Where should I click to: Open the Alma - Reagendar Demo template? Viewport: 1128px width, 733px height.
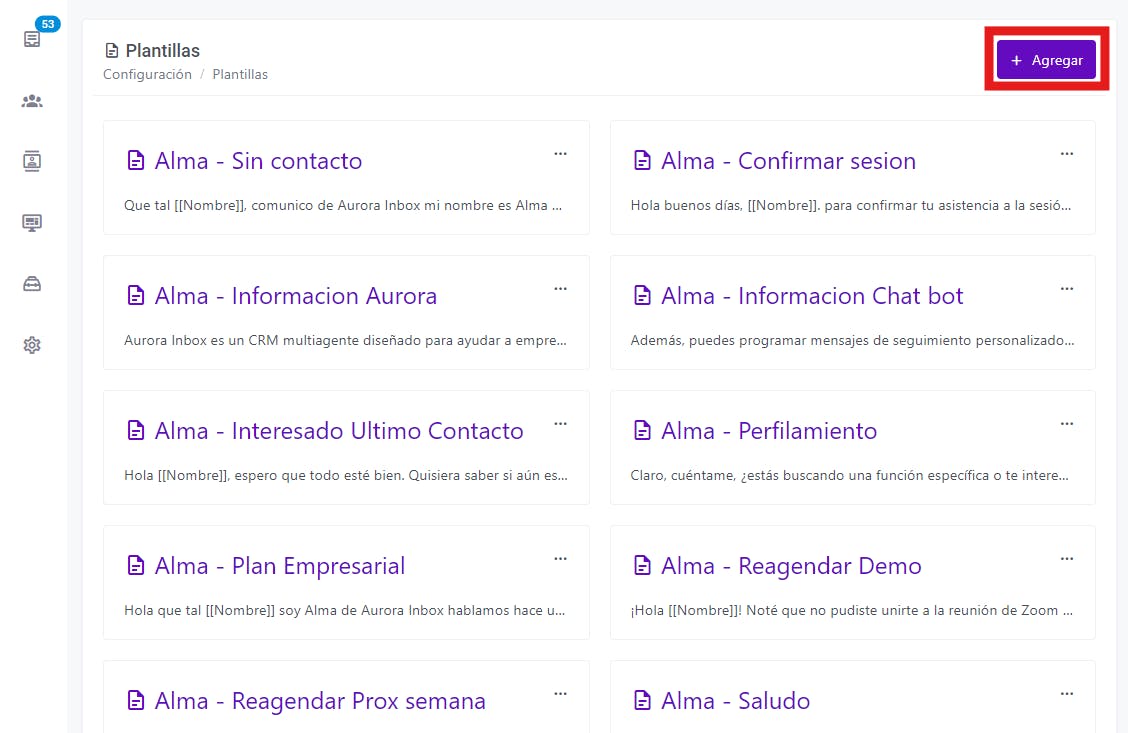(x=791, y=566)
